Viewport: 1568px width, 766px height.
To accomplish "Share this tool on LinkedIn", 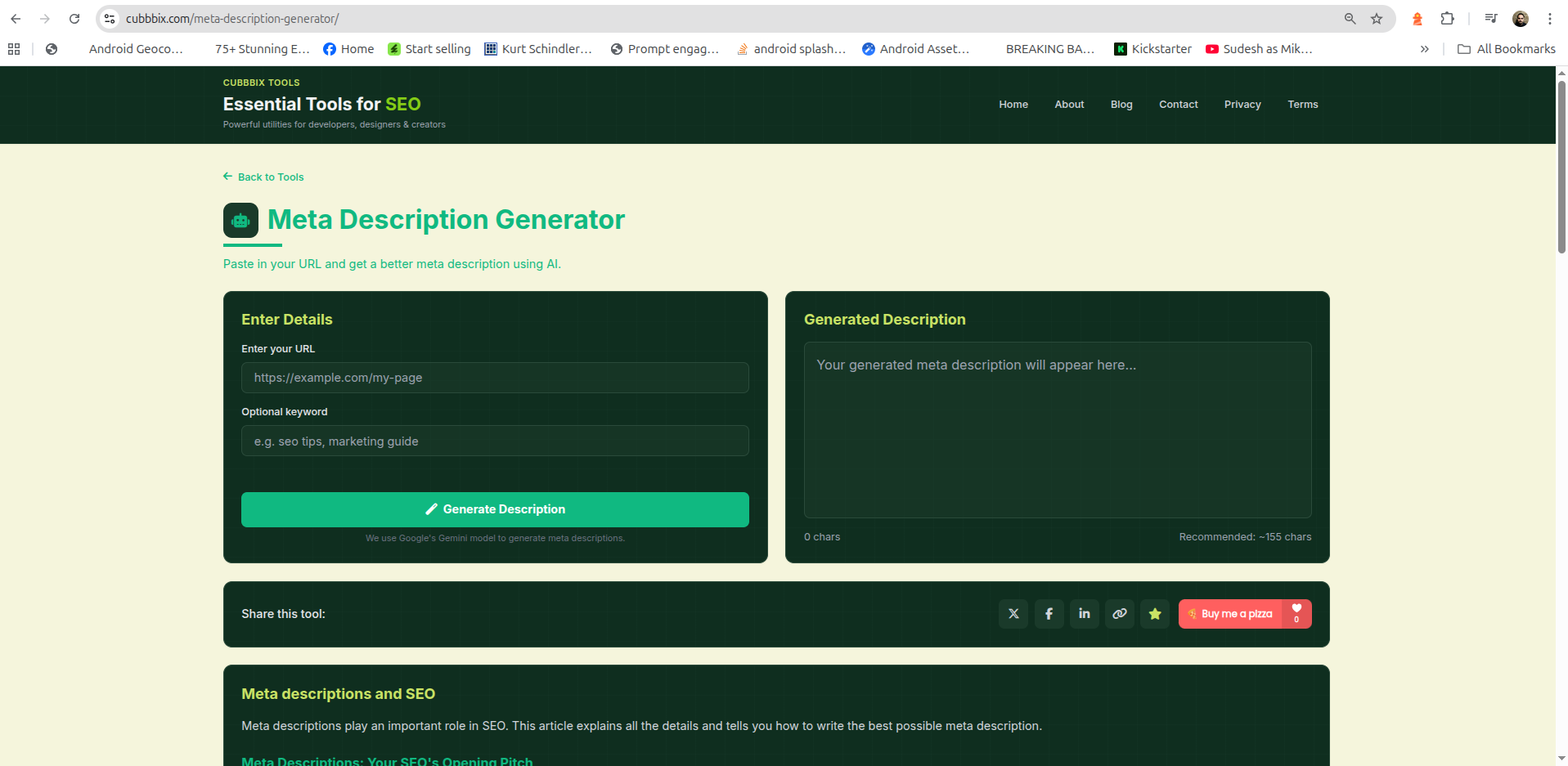I will click(x=1084, y=613).
